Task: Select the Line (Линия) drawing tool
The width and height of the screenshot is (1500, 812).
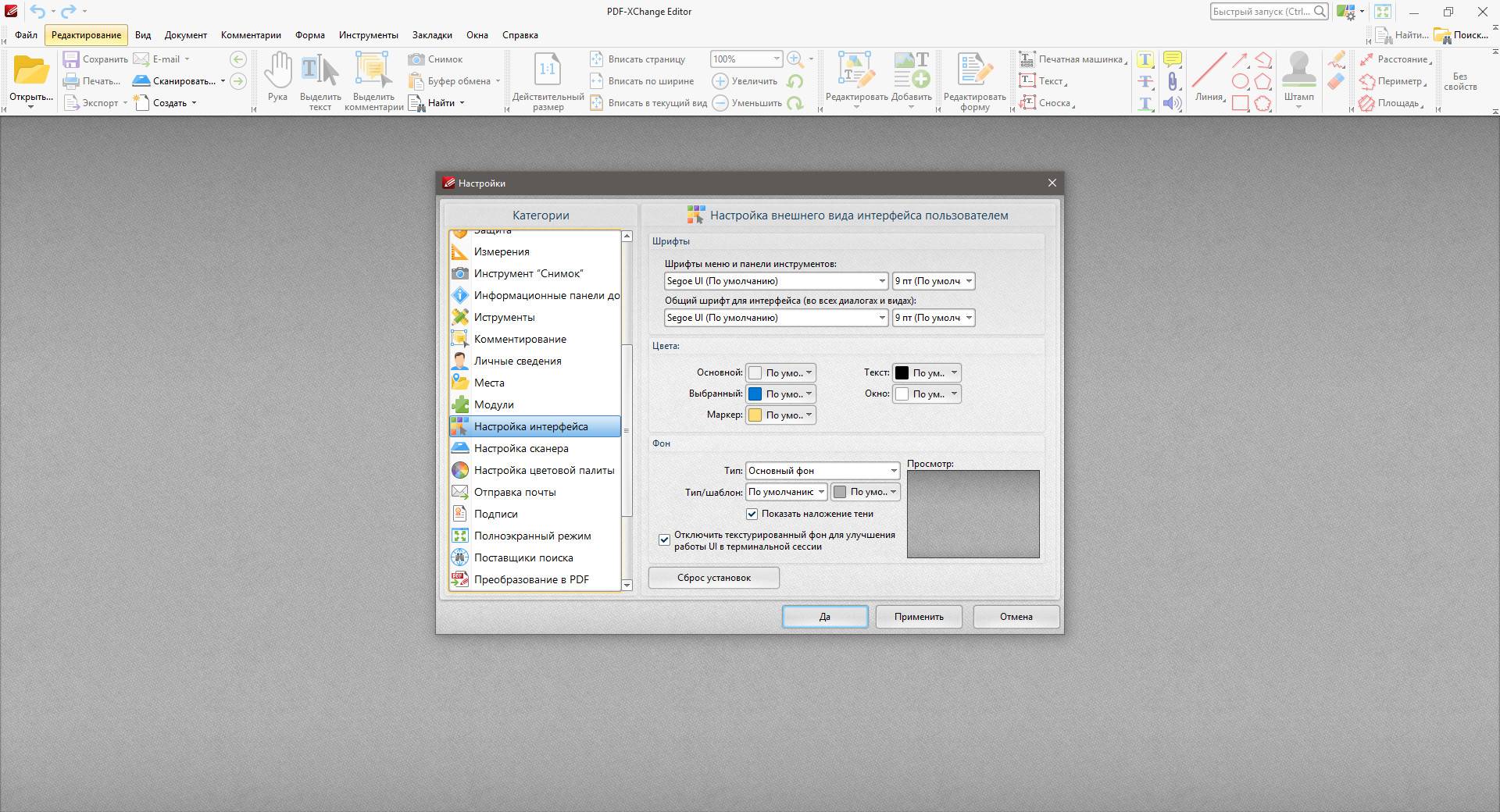Action: [x=1208, y=70]
